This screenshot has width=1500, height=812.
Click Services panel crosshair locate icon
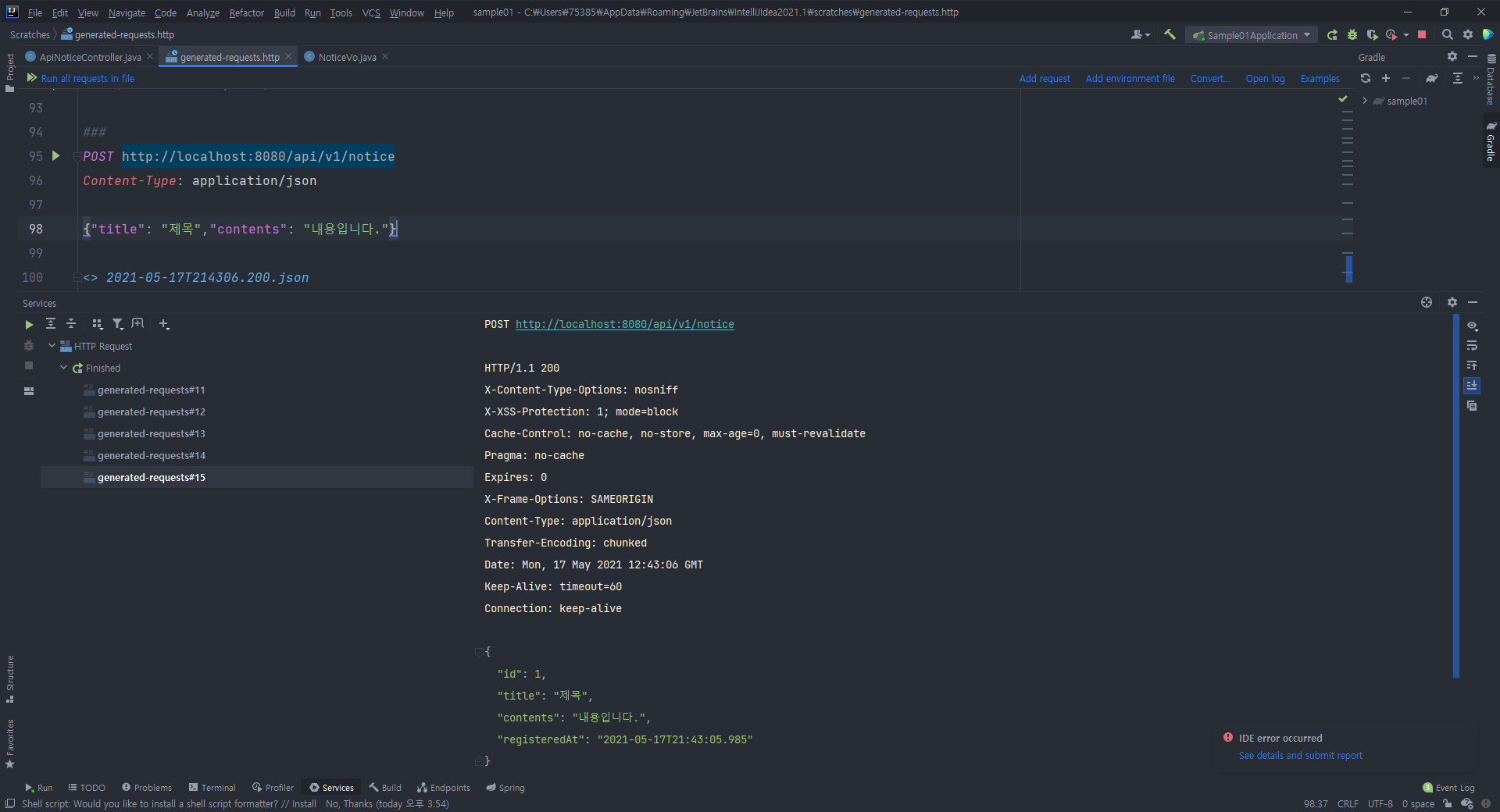point(1427,302)
